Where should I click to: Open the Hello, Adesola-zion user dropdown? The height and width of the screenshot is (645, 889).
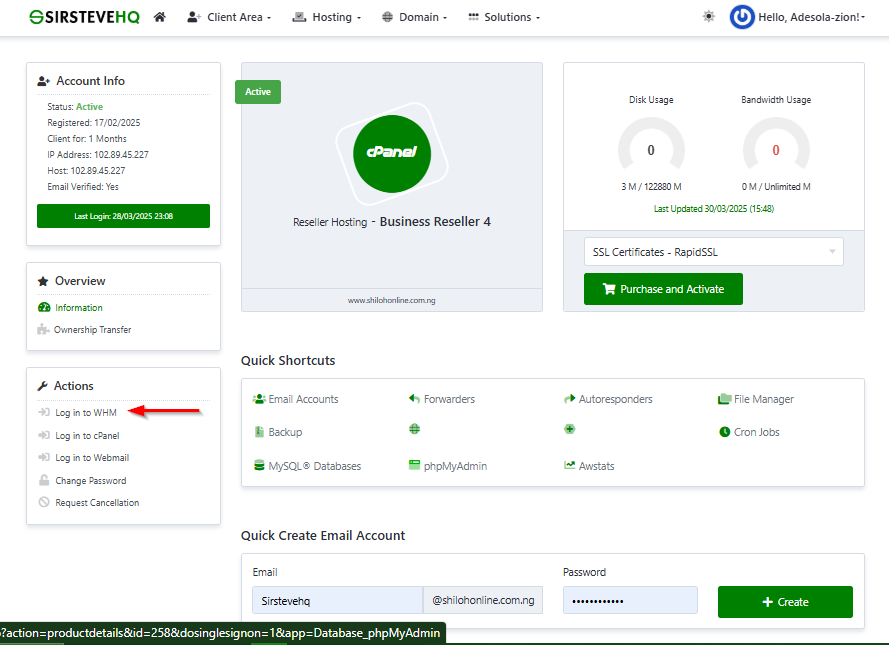click(812, 17)
